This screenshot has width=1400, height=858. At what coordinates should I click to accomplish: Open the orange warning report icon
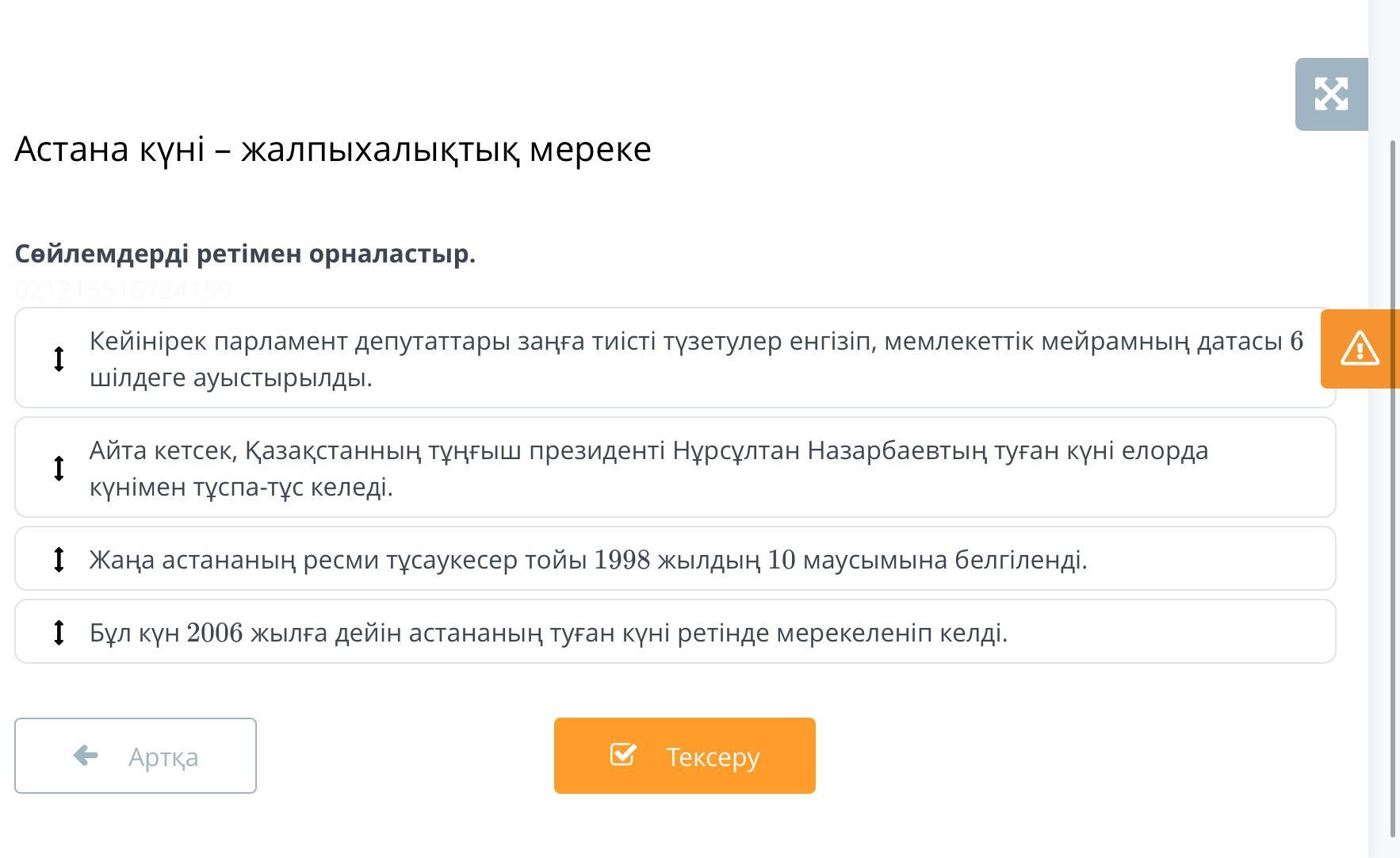(1359, 348)
